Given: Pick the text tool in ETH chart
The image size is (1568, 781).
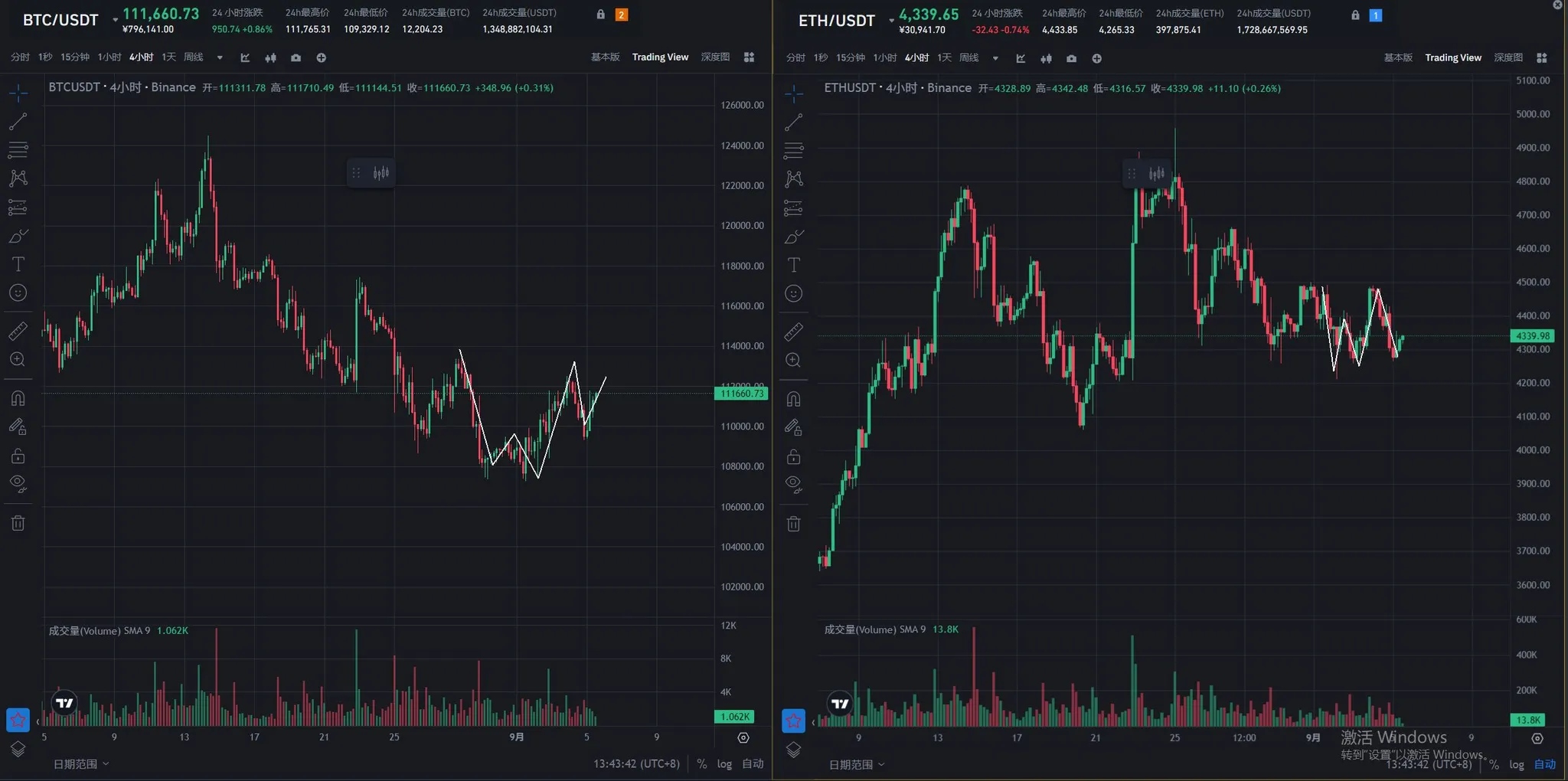Looking at the screenshot, I should click(794, 265).
